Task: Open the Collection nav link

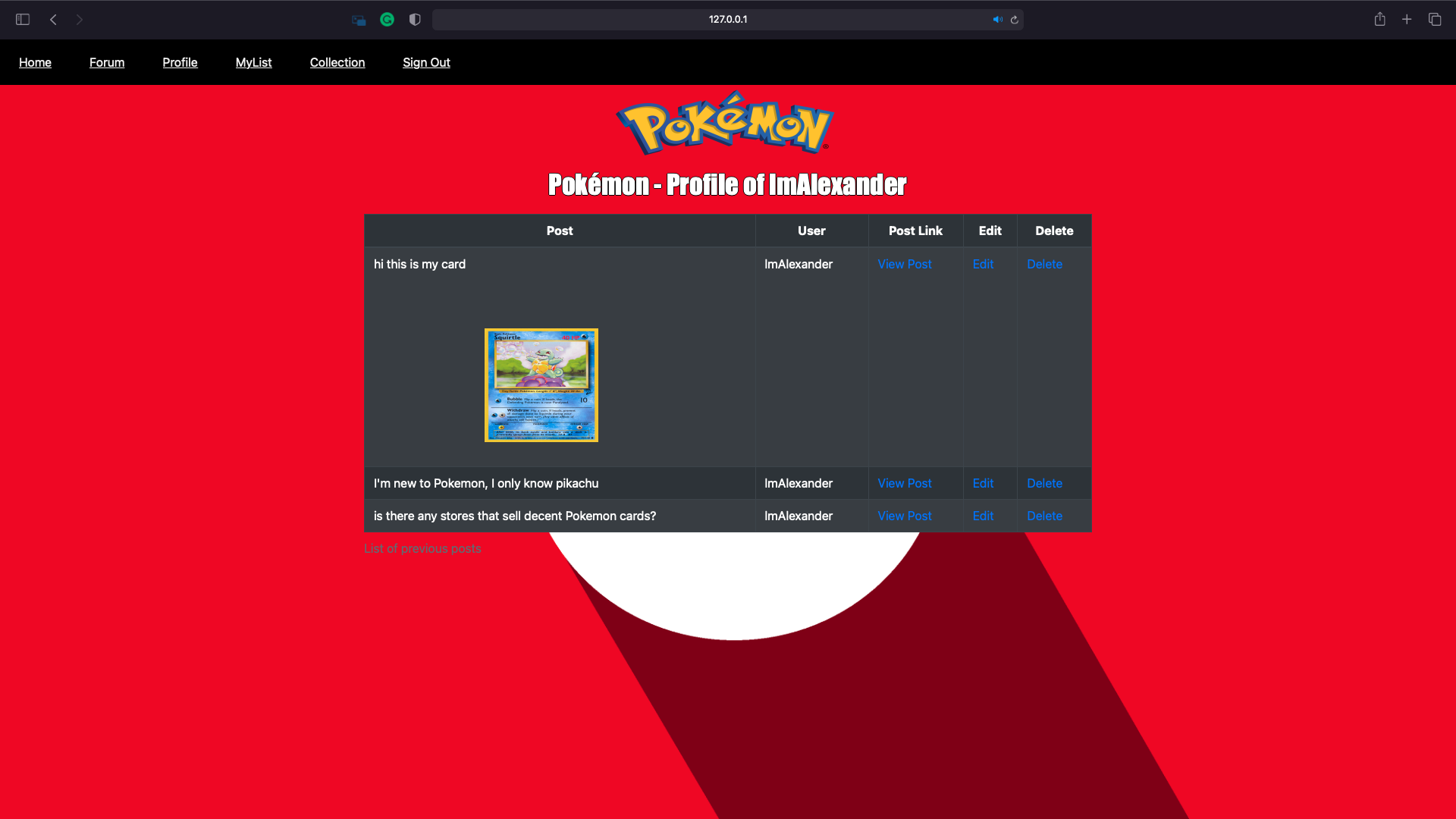Action: pos(337,62)
